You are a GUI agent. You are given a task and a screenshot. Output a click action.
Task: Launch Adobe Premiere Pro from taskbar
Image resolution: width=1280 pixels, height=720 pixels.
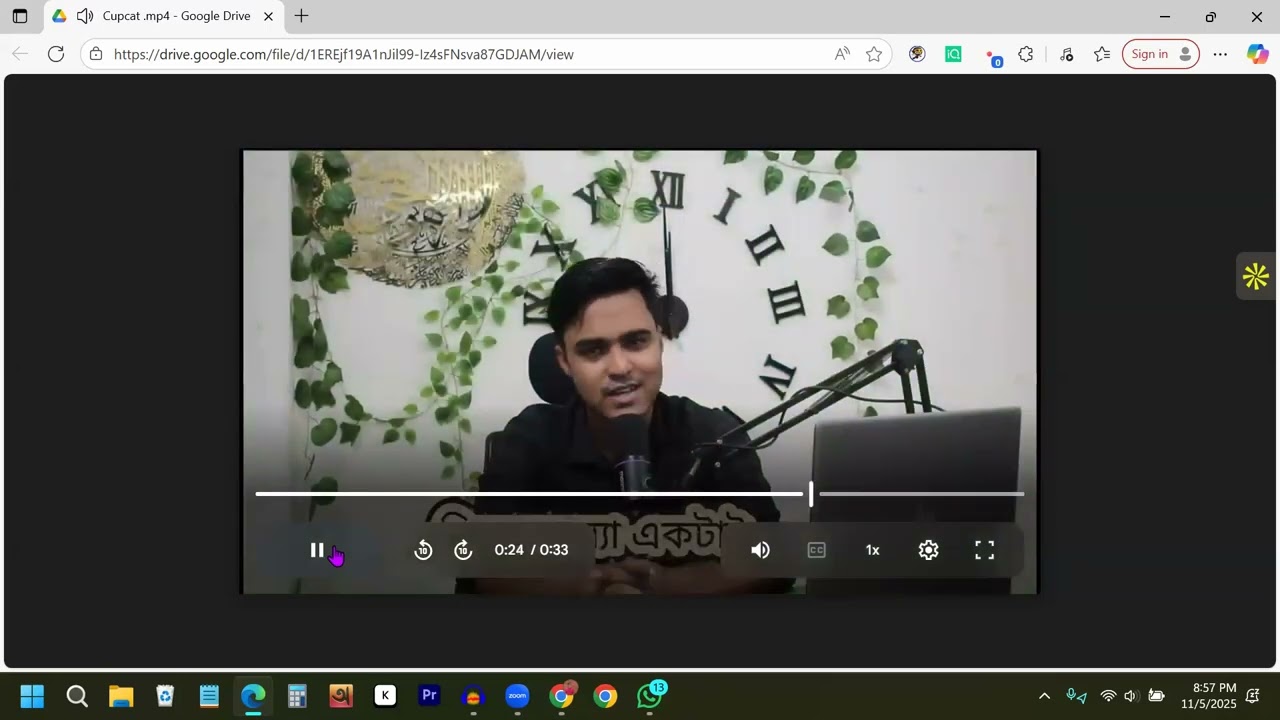429,696
